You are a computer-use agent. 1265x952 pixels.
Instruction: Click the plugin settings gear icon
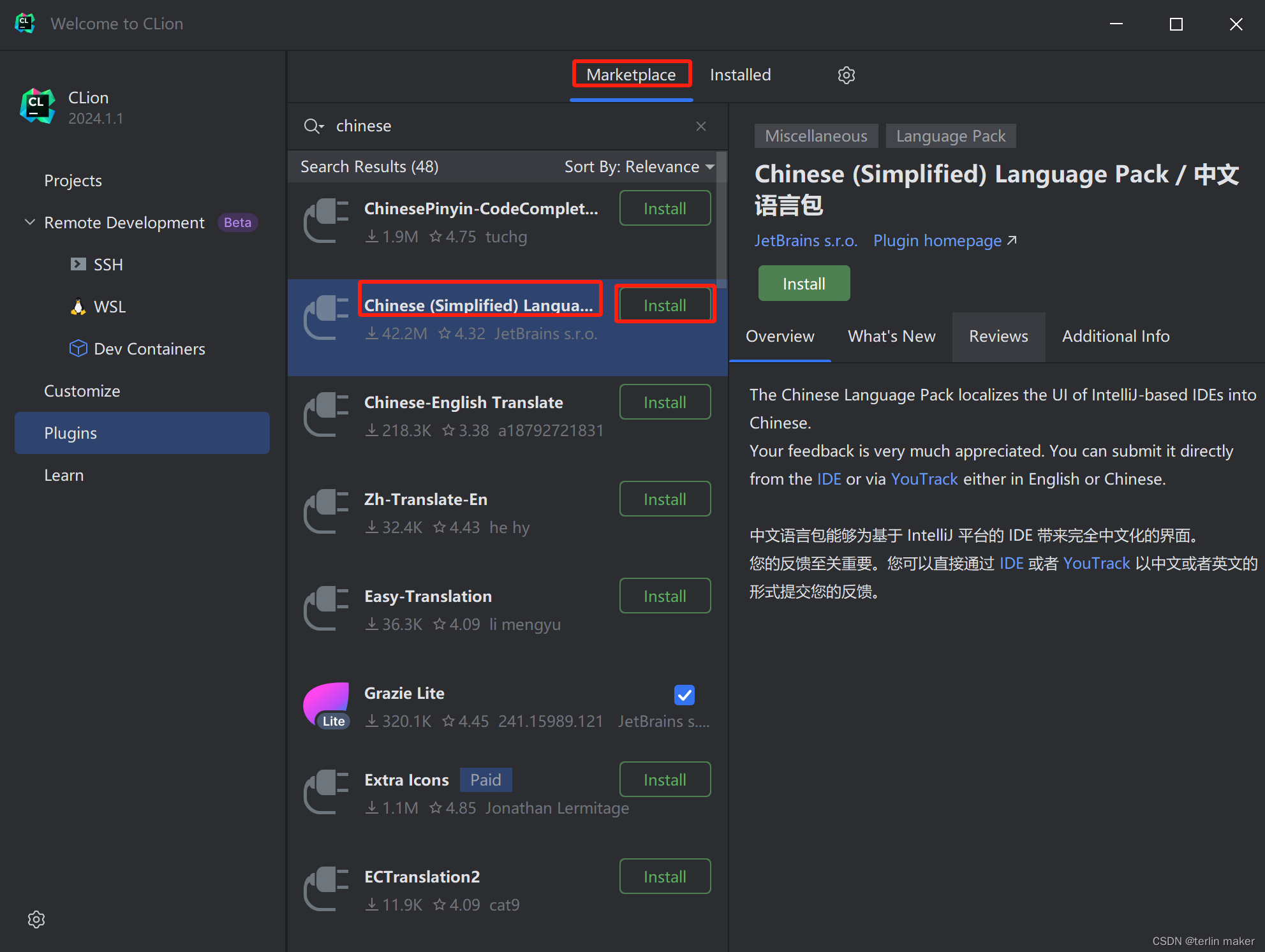tap(846, 75)
